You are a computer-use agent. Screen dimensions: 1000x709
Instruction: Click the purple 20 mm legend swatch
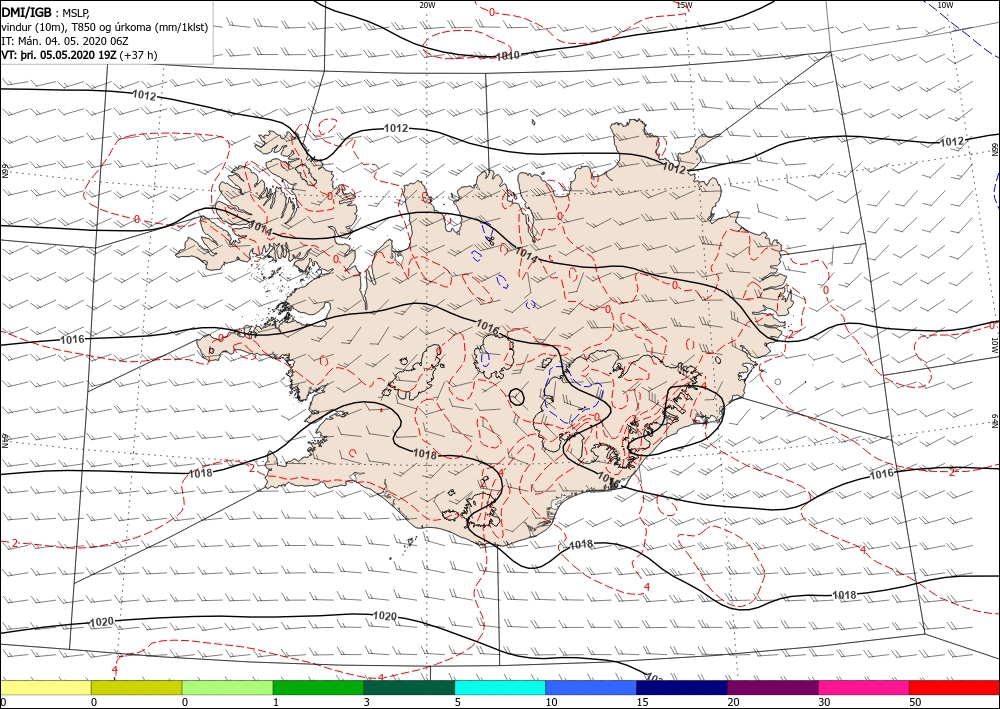772,687
